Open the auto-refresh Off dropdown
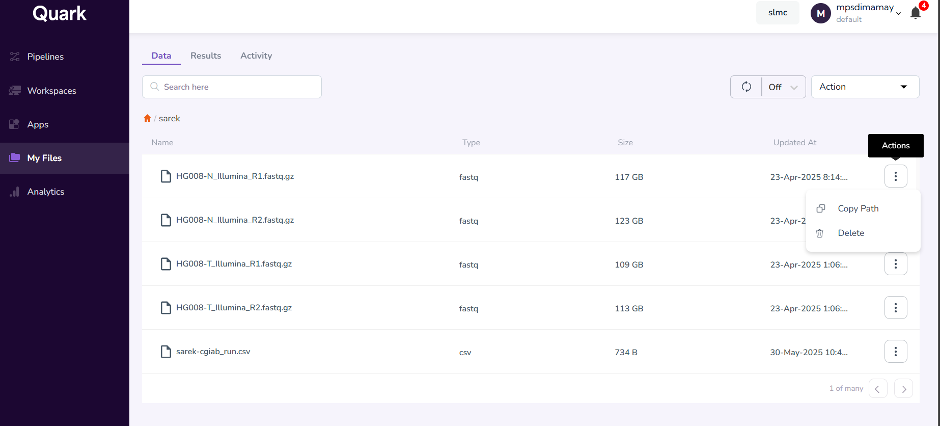Image resolution: width=941 pixels, height=427 pixels. pos(783,87)
